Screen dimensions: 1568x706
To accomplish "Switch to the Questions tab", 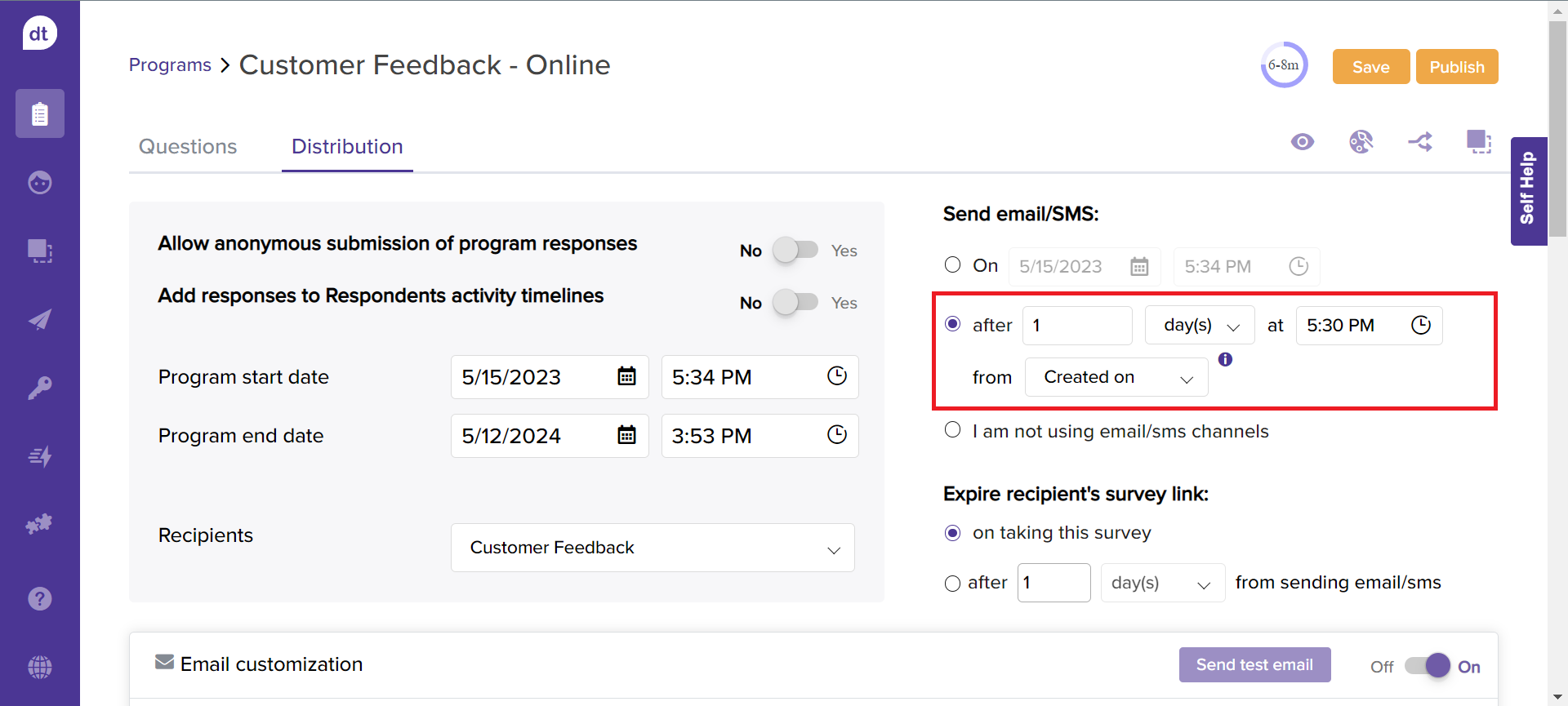I will coord(188,147).
